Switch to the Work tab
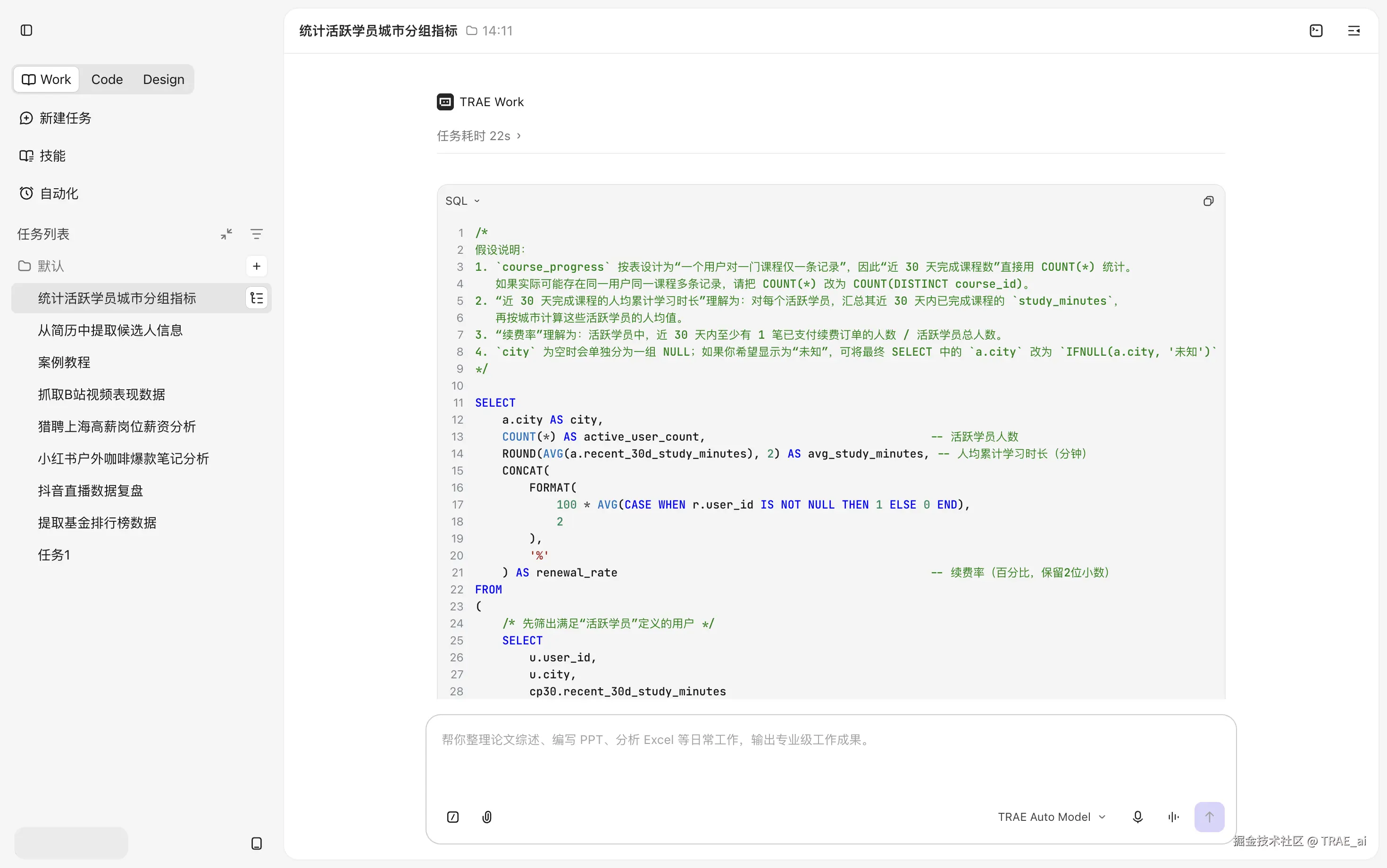 click(46, 79)
